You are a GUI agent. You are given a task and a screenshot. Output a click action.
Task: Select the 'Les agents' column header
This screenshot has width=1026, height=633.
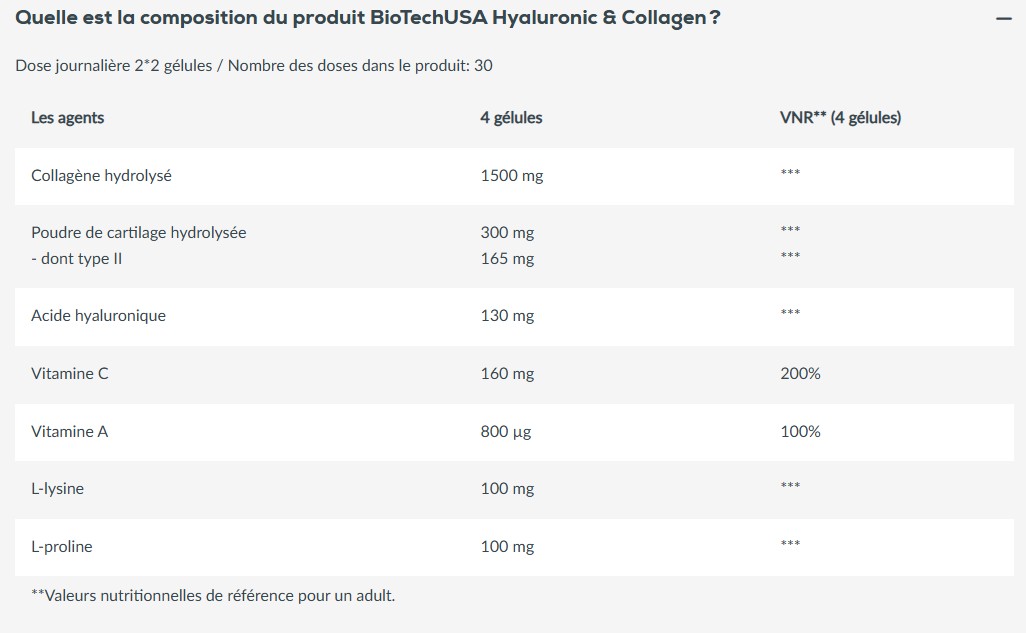coord(68,118)
